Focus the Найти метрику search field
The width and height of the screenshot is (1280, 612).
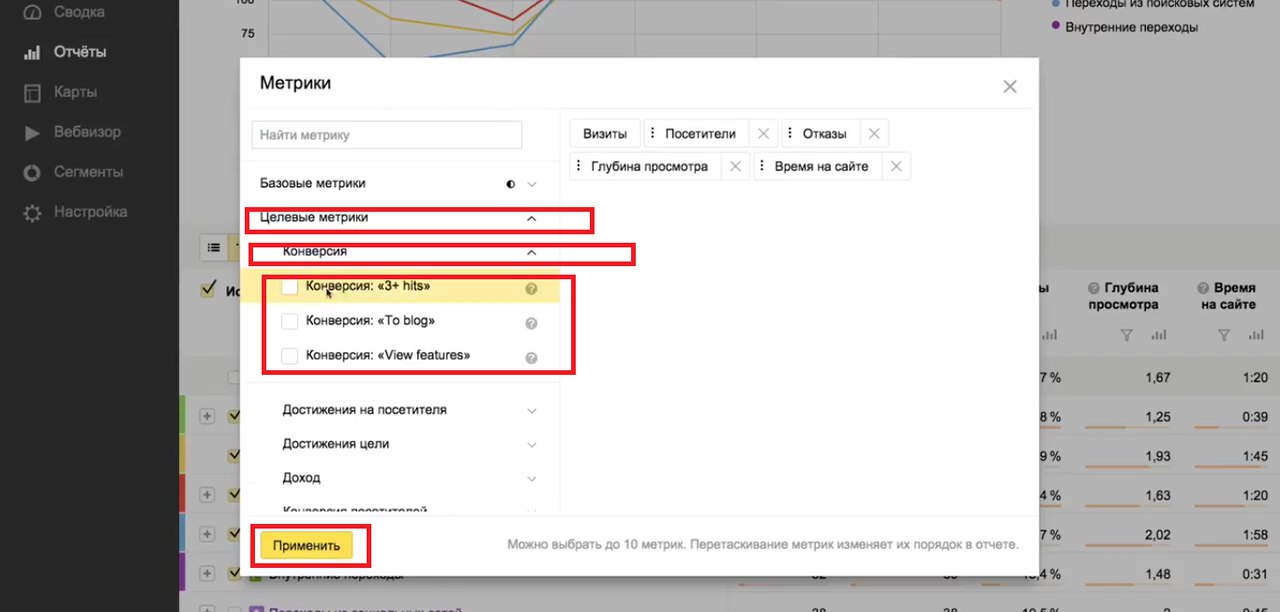[387, 135]
